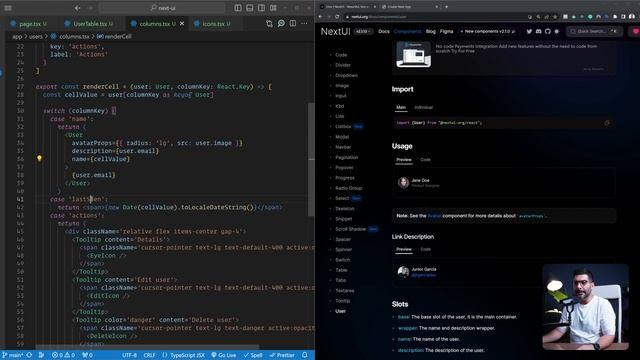This screenshot has height=360, width=640.
Task: Open errors and warnings status indicator
Action: (x=63, y=355)
